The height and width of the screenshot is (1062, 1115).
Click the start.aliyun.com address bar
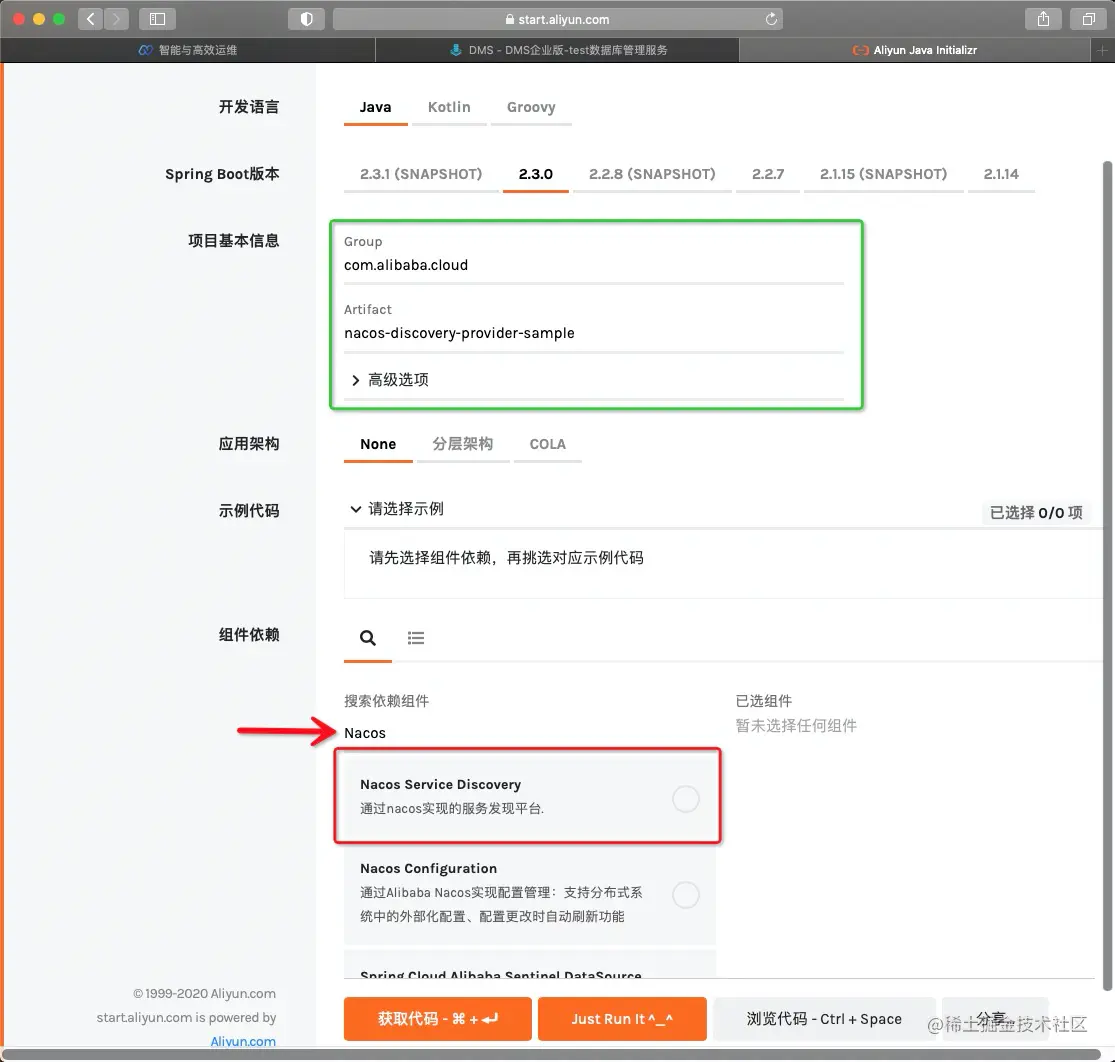(558, 19)
